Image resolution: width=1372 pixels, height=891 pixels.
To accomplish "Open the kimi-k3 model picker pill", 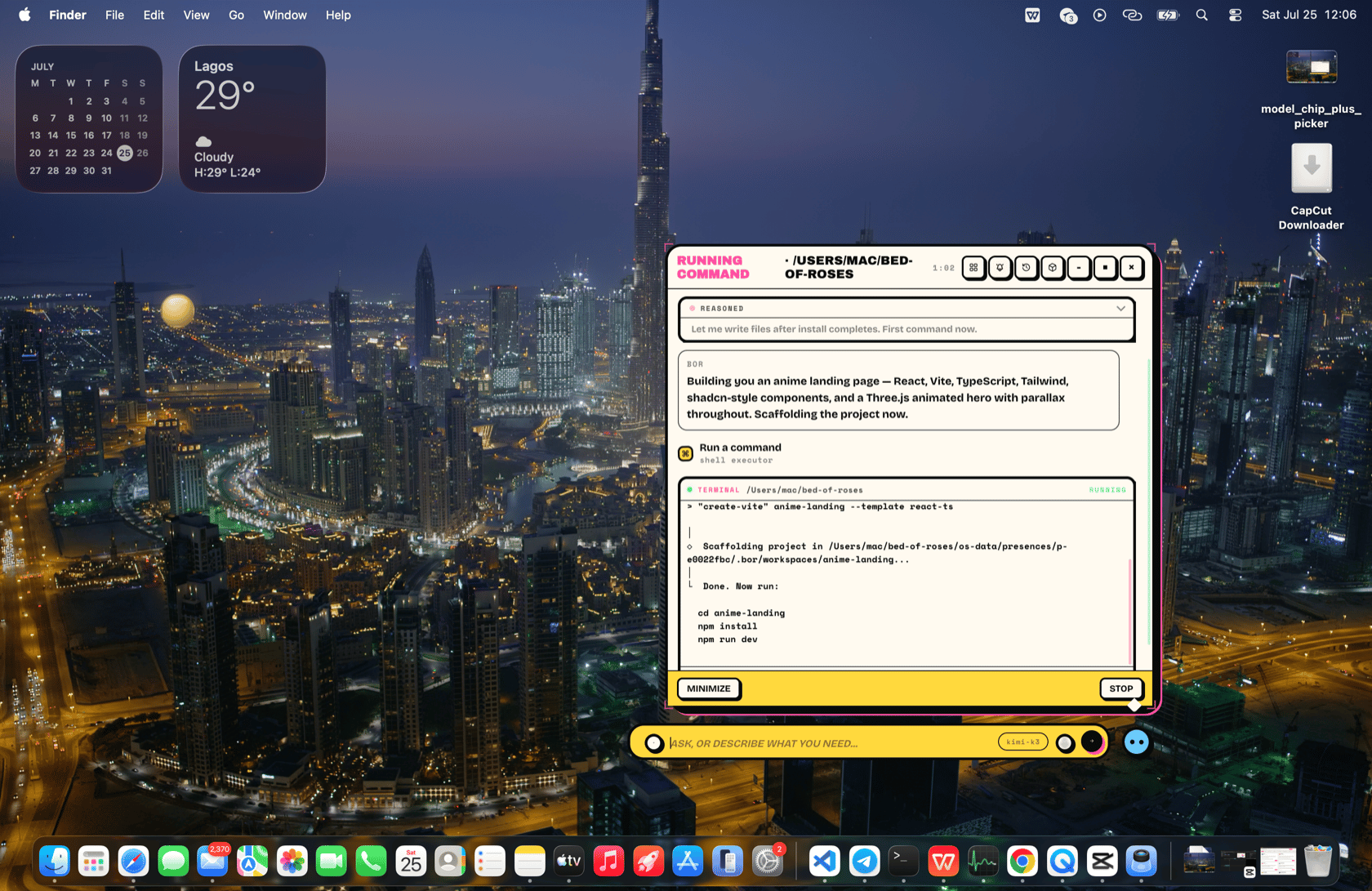I will [x=1022, y=742].
